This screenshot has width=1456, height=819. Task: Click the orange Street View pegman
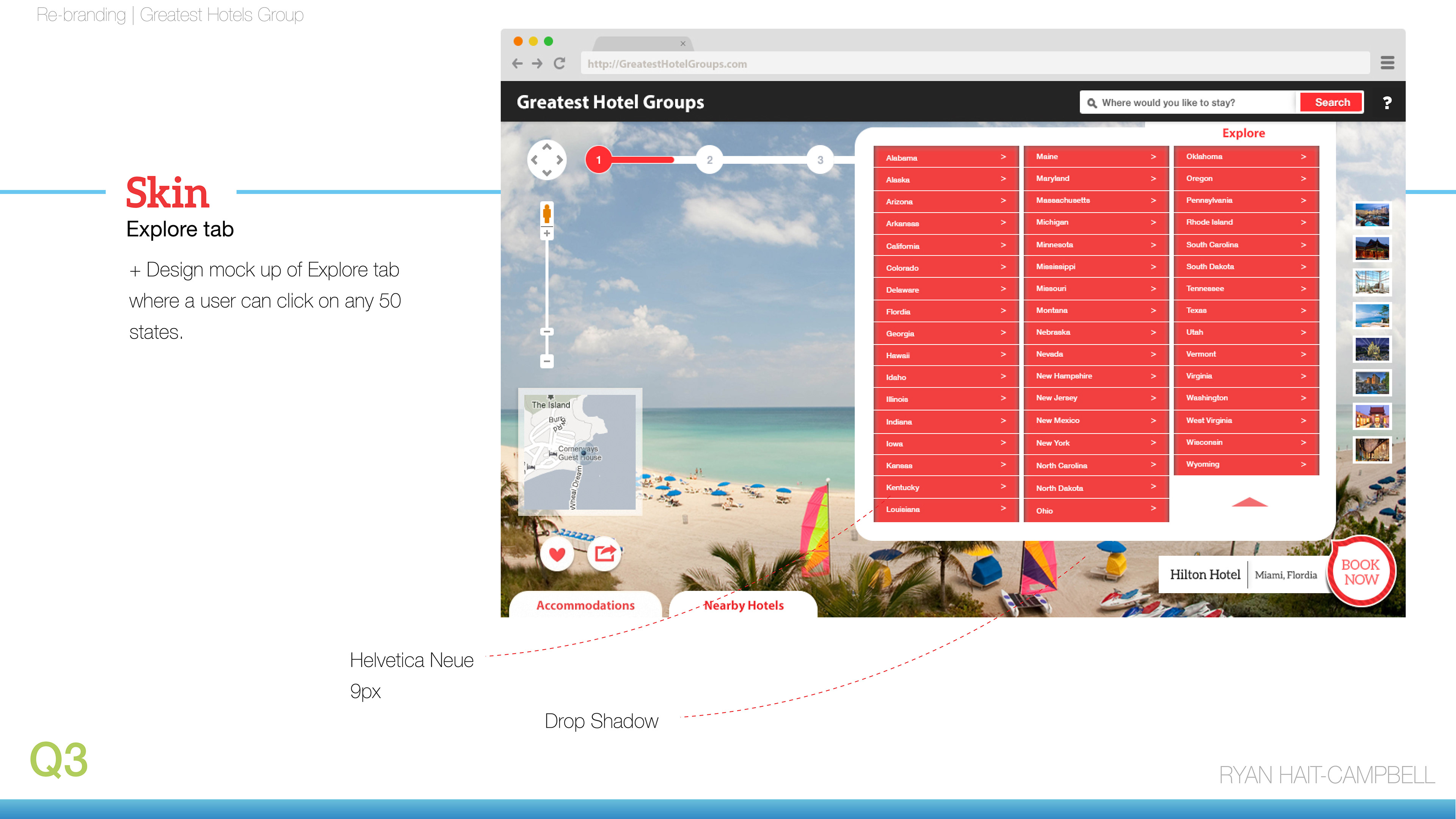pyautogui.click(x=546, y=213)
